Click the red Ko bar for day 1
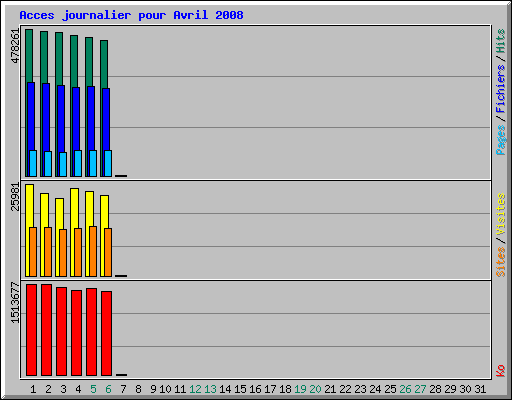 click(x=31, y=330)
